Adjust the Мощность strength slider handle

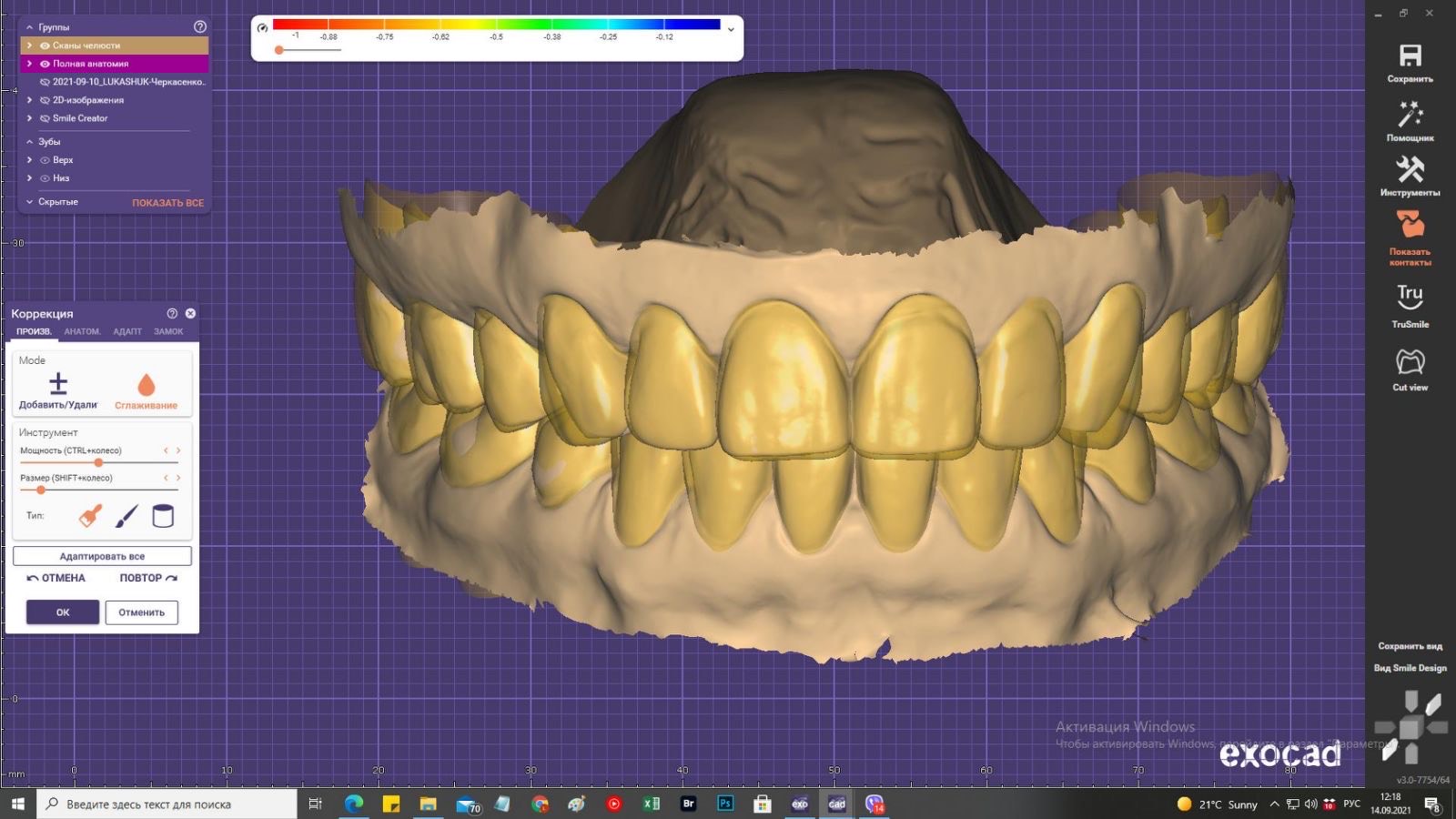pos(98,462)
